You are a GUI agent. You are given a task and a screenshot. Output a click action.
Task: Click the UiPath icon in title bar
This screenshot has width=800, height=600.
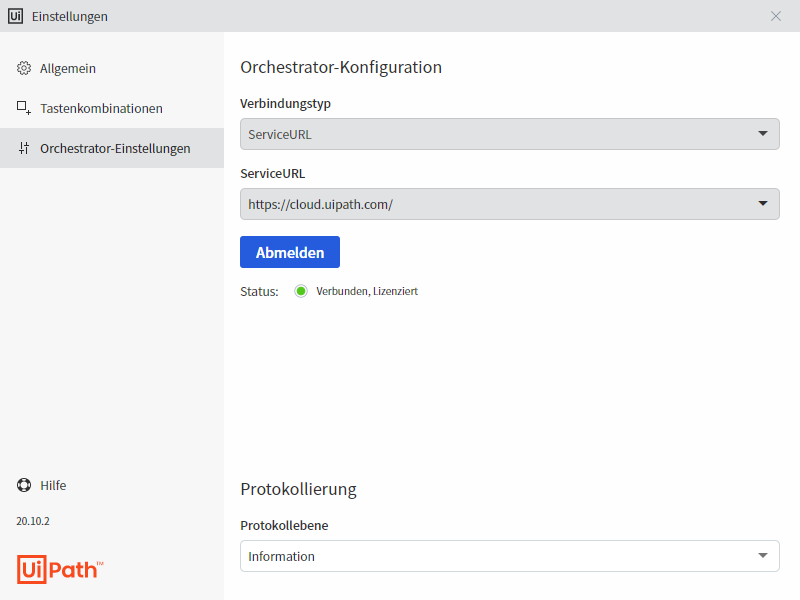16,16
